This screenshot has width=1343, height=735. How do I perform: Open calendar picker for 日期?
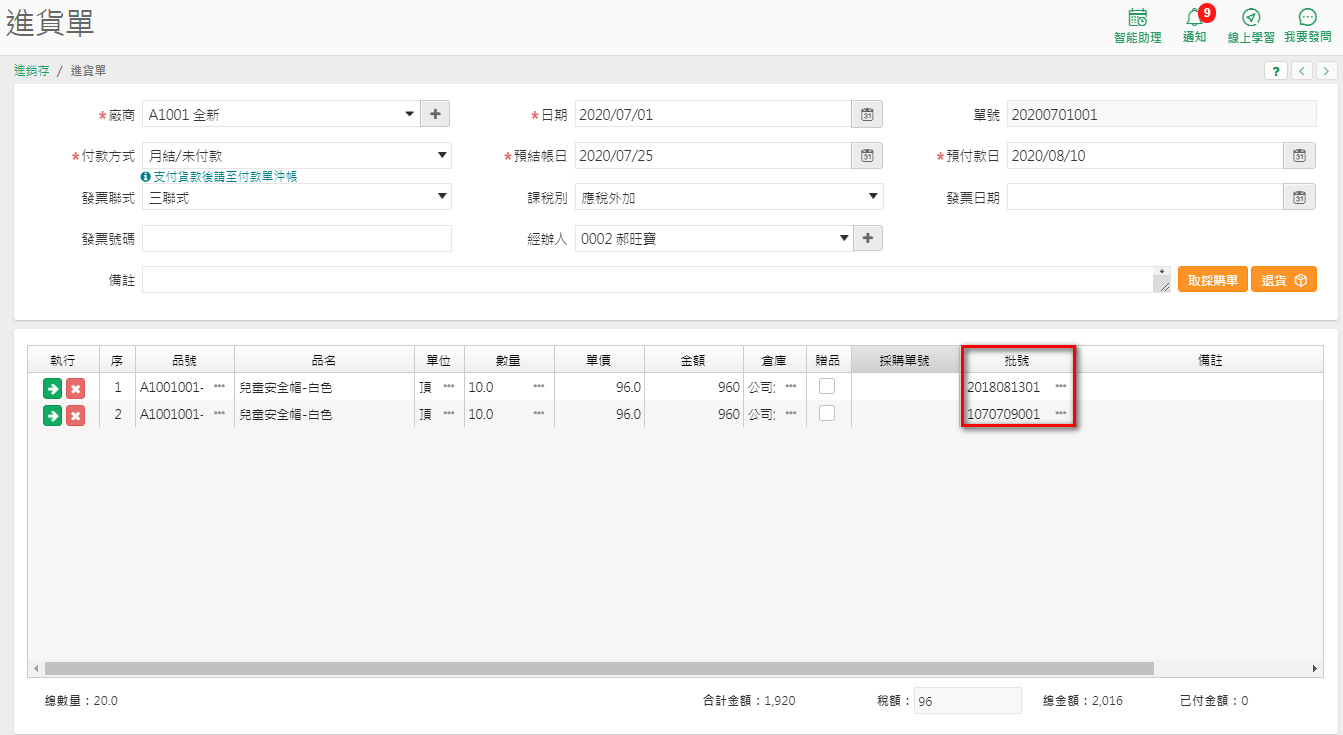[x=867, y=114]
